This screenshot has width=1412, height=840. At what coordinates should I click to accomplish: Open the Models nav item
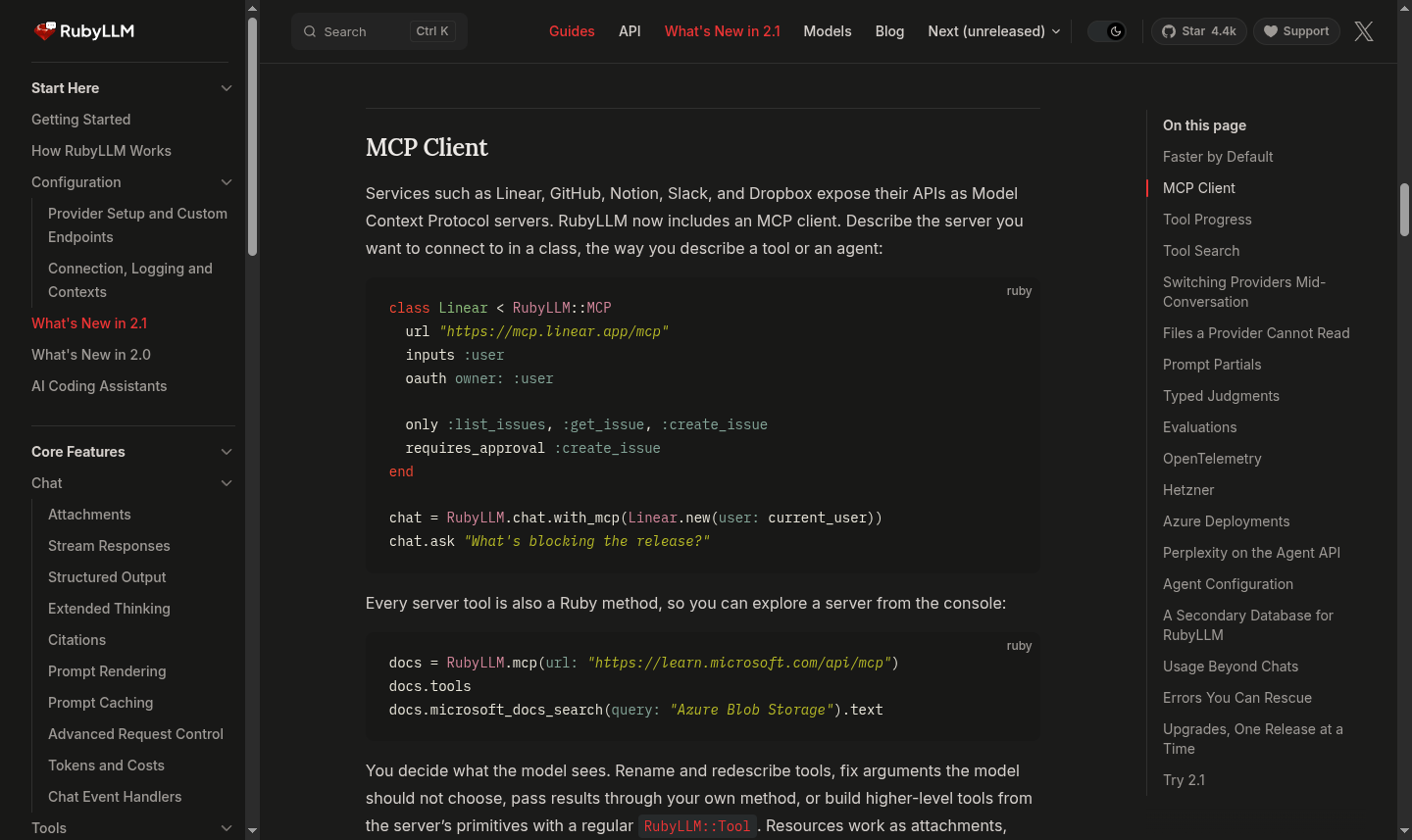point(828,31)
